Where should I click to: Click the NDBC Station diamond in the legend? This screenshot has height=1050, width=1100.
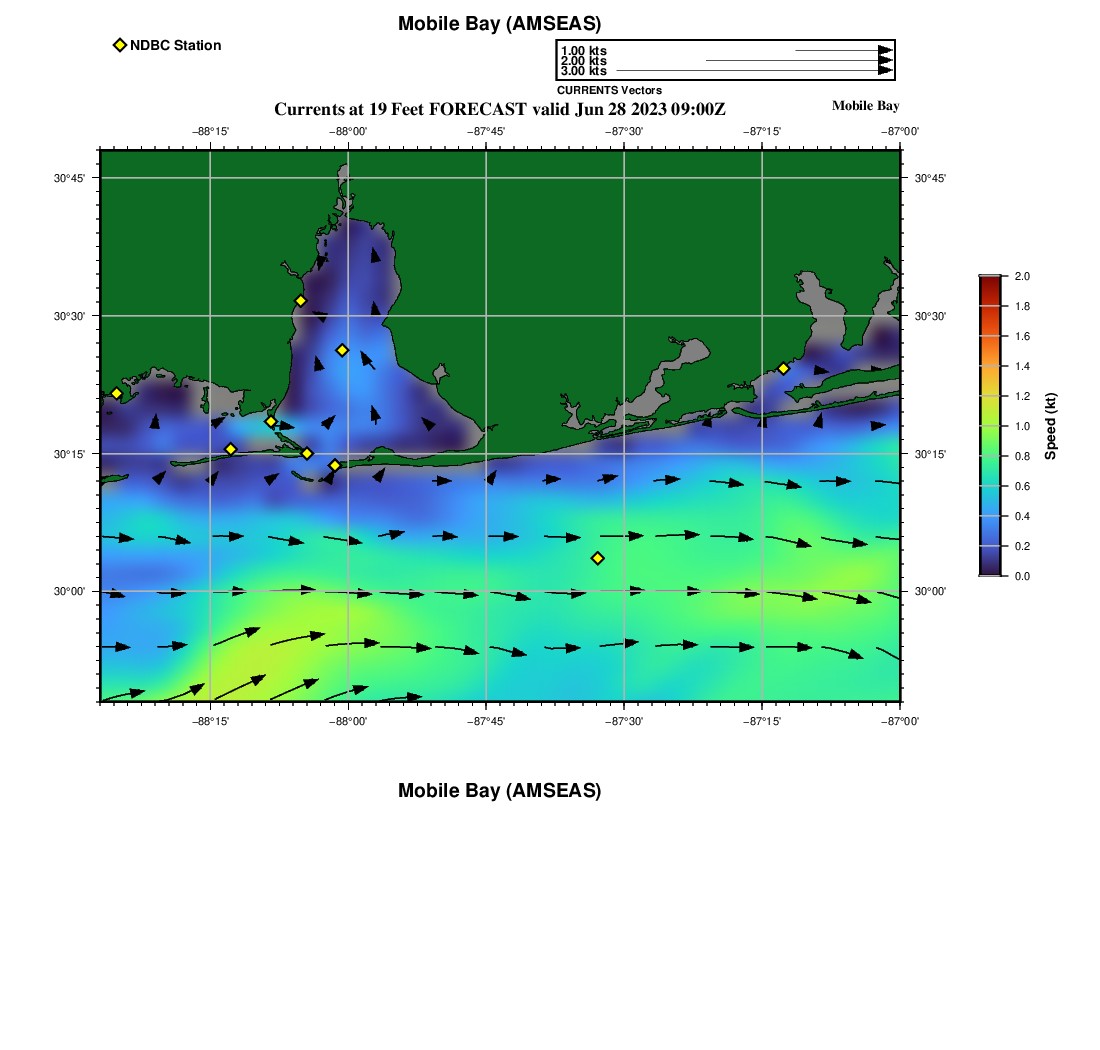point(120,45)
